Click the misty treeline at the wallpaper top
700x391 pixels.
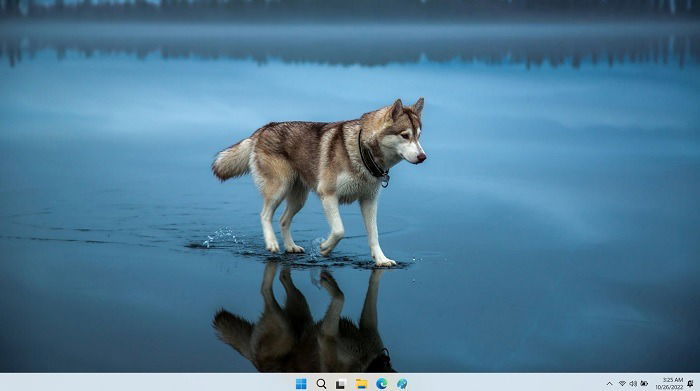[350, 9]
